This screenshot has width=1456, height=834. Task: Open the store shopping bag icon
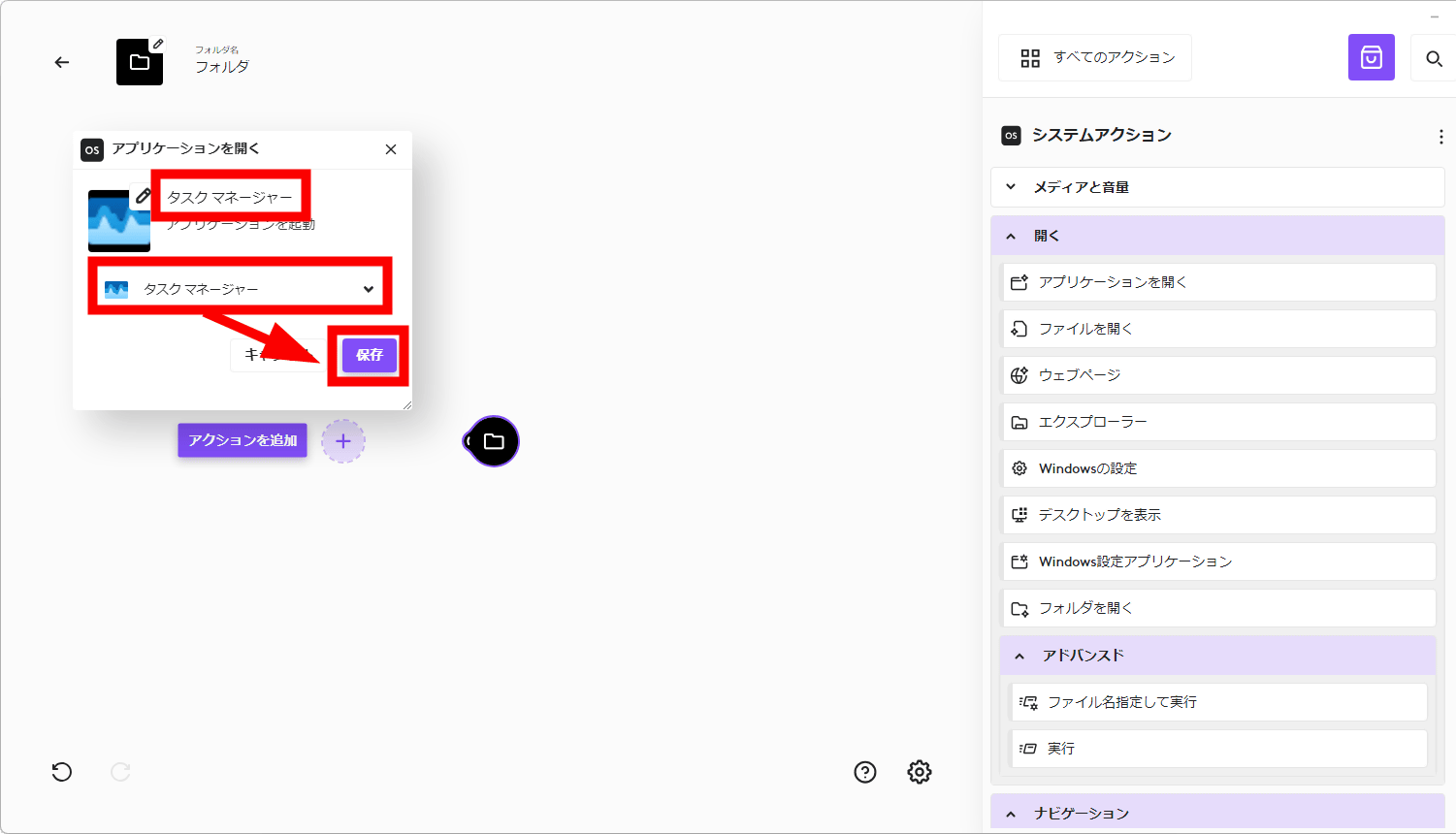pyautogui.click(x=1371, y=58)
